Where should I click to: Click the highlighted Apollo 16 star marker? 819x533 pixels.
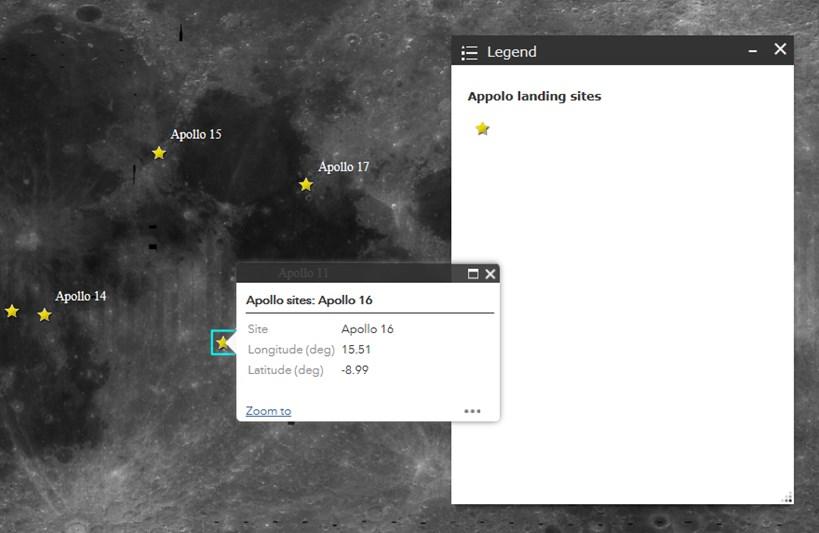coord(223,343)
